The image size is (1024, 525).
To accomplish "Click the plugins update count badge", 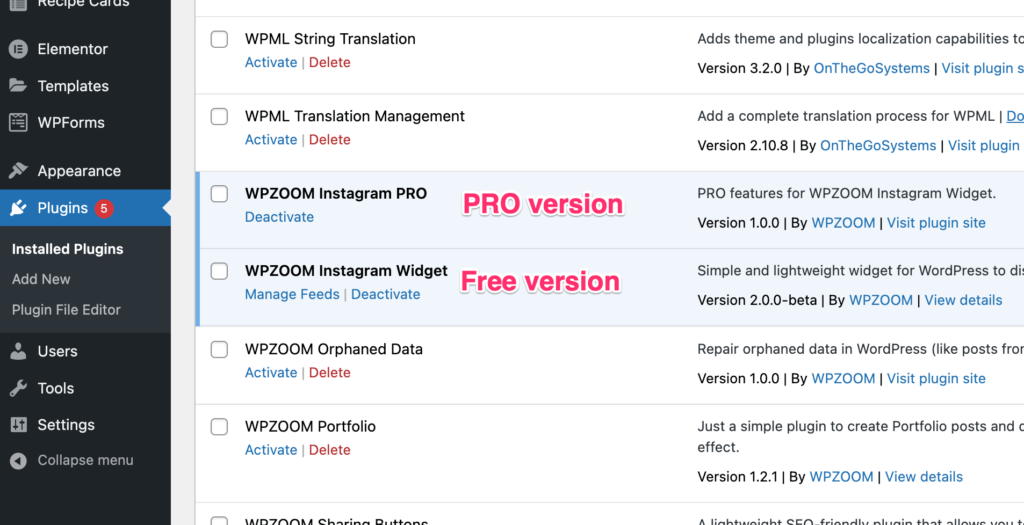I will coord(104,208).
